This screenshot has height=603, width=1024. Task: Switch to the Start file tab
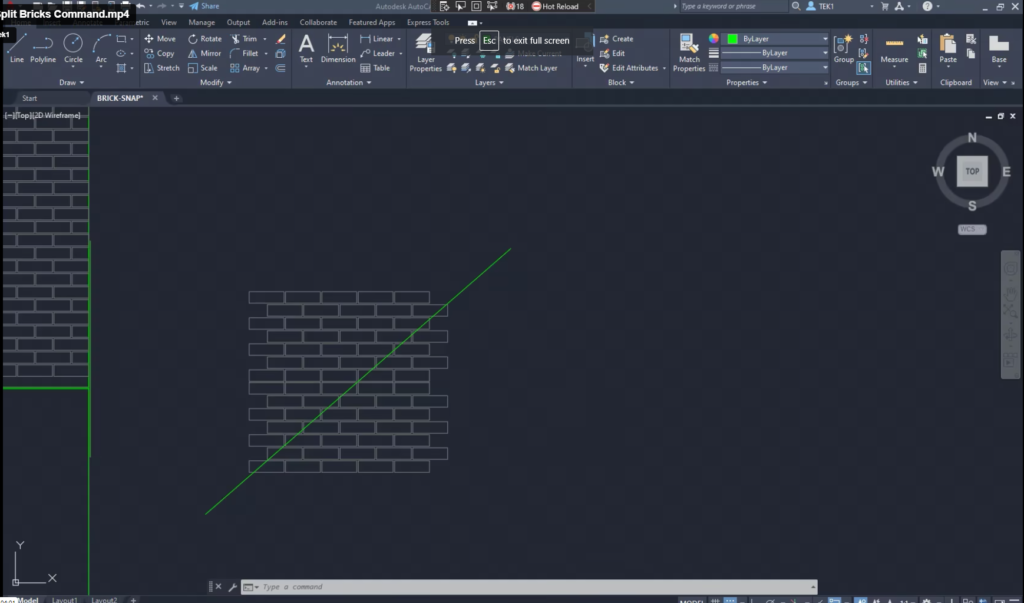[30, 98]
